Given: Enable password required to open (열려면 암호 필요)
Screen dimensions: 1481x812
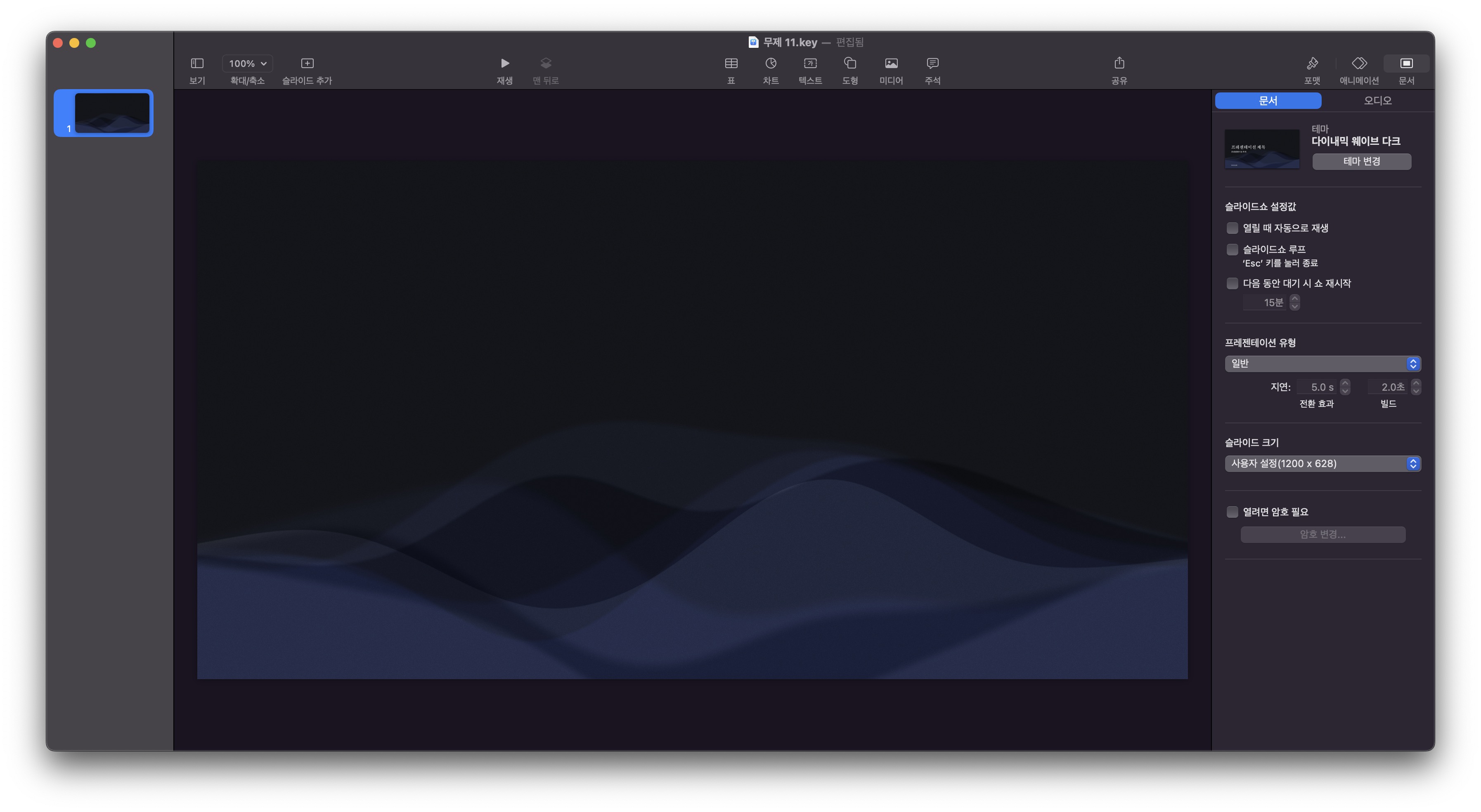Looking at the screenshot, I should pyautogui.click(x=1232, y=512).
